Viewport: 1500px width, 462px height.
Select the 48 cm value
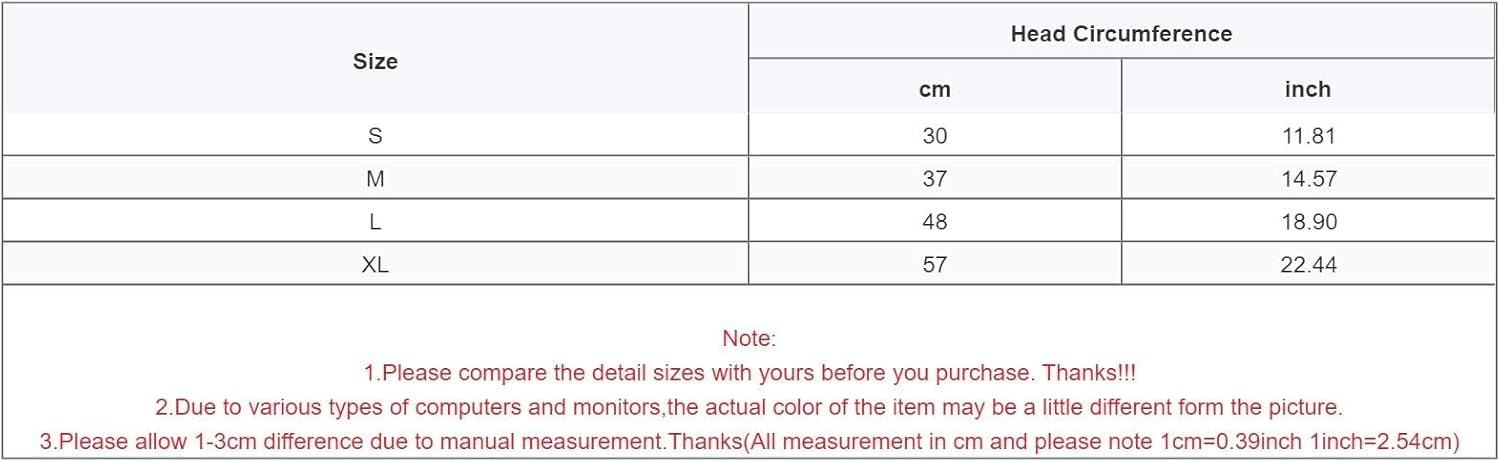point(934,221)
